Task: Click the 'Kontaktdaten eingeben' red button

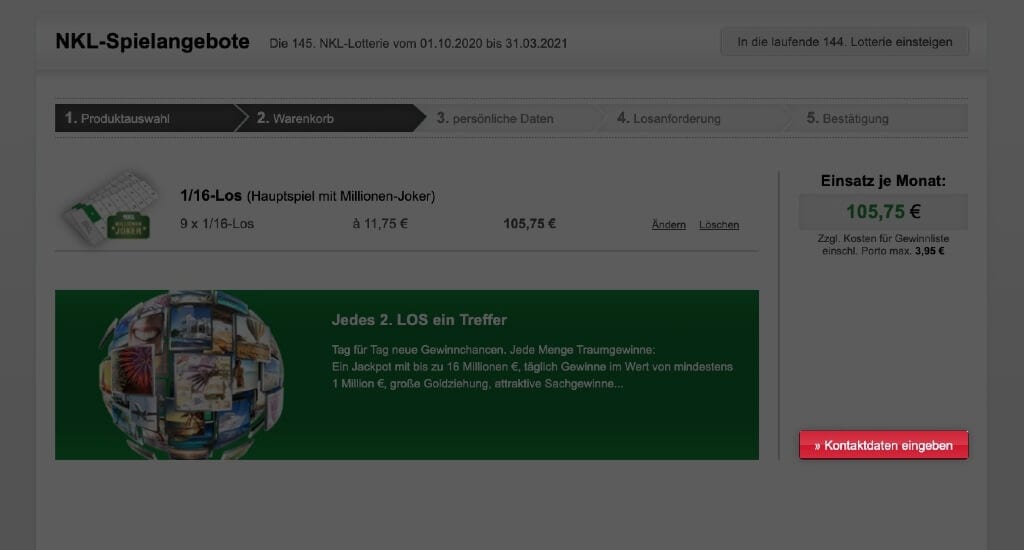Action: [883, 445]
